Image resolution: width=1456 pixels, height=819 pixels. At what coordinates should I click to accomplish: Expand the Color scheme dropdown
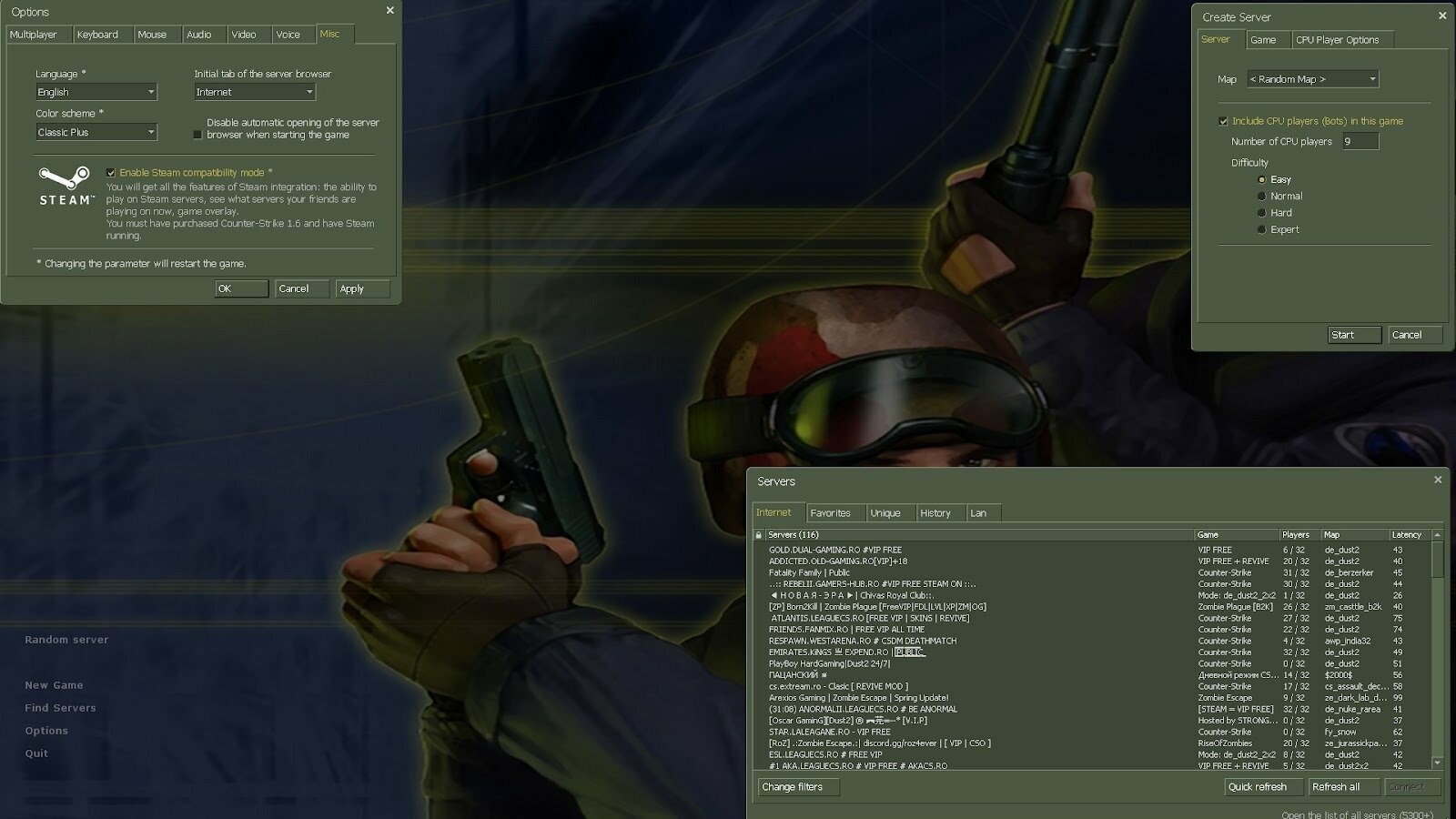pyautogui.click(x=96, y=133)
